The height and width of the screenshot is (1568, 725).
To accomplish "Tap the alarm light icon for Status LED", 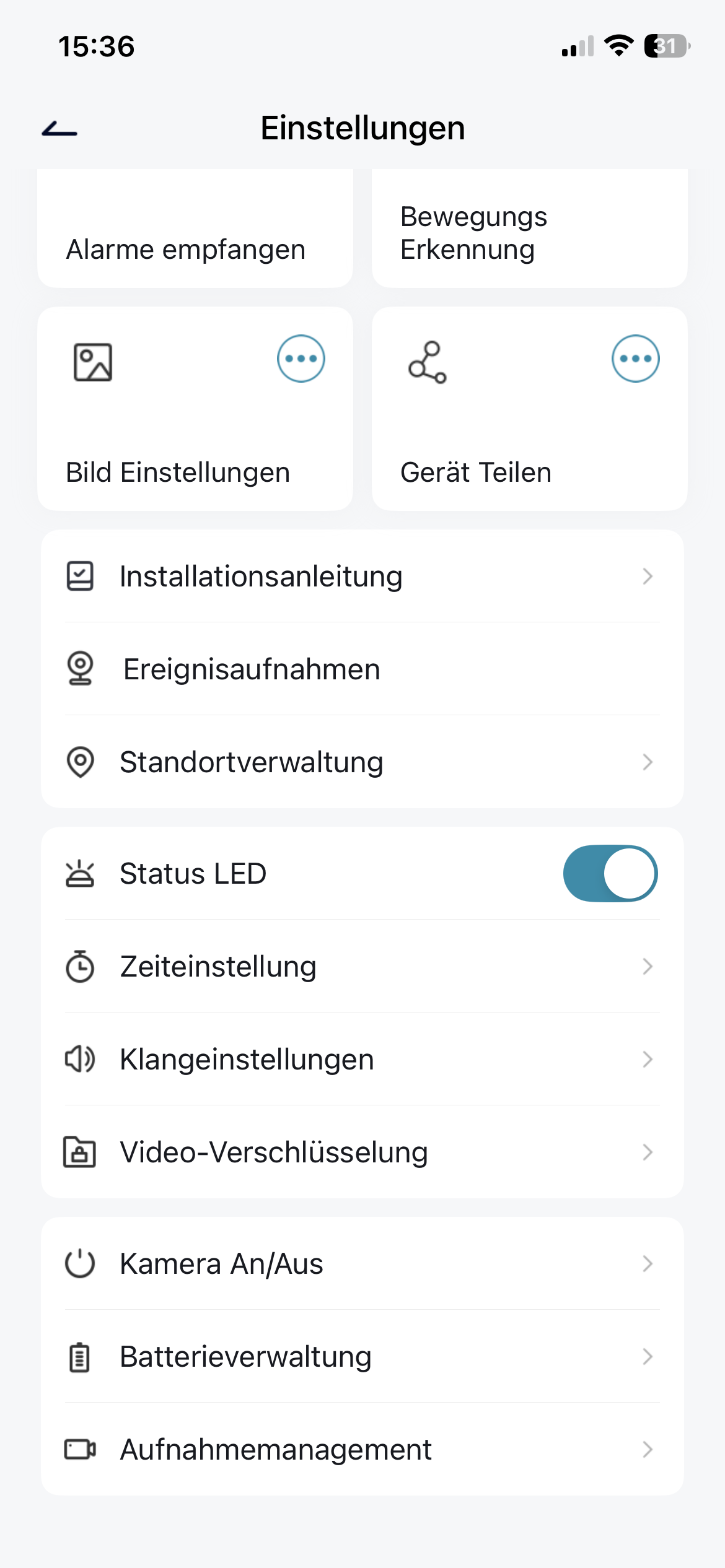I will pos(80,873).
